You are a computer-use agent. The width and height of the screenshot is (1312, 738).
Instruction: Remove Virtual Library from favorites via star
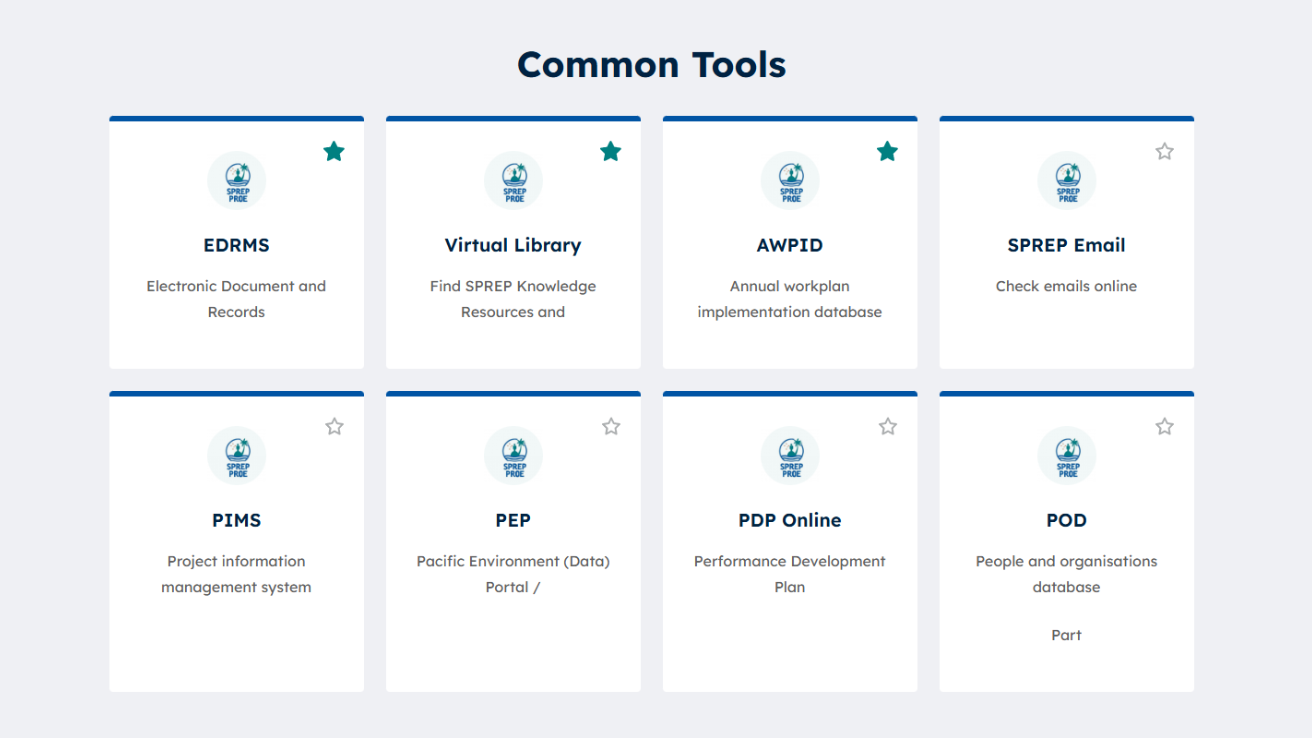(611, 152)
